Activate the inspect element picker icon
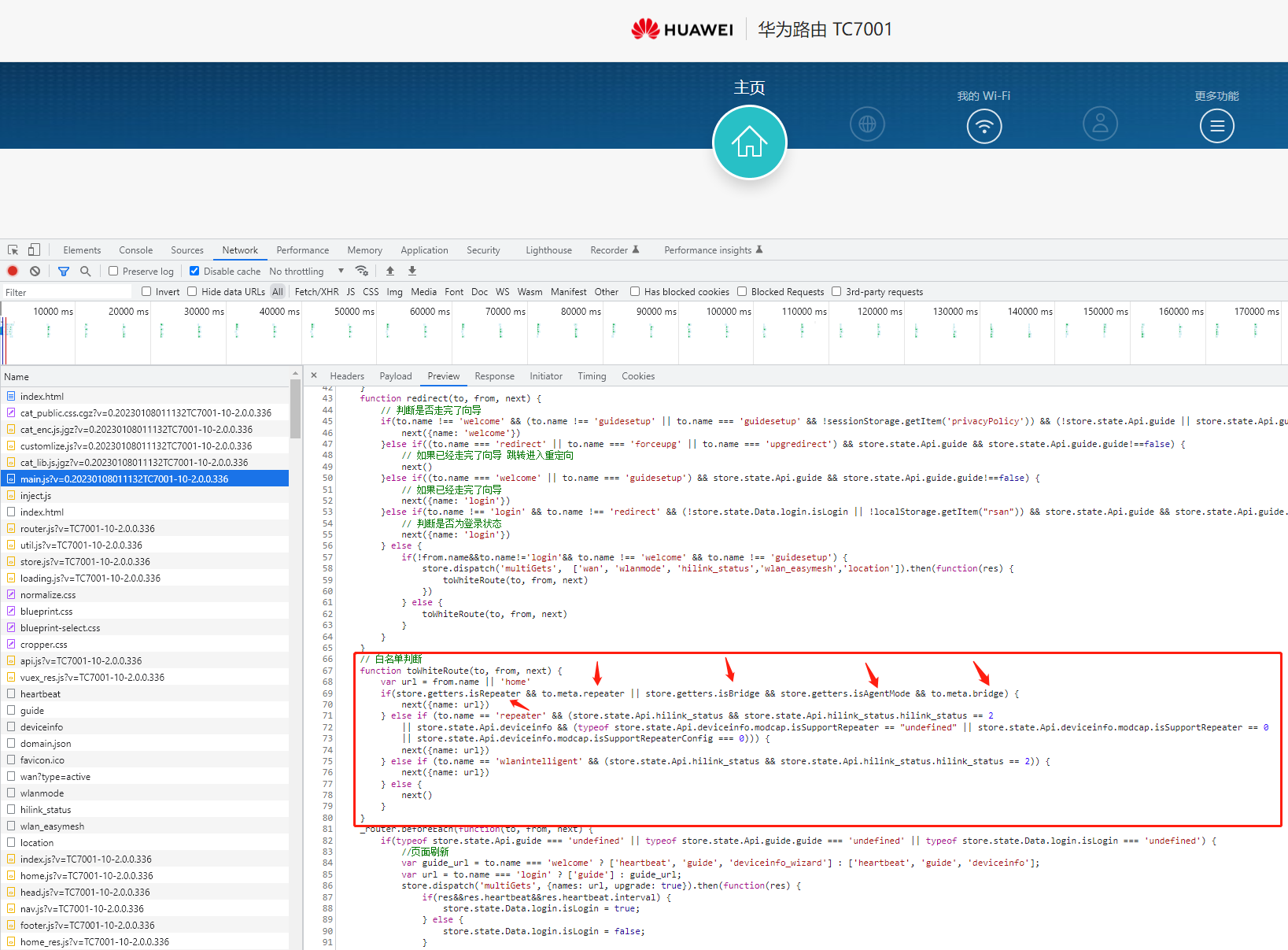Screen dimensions: 1288x950 coord(13,250)
